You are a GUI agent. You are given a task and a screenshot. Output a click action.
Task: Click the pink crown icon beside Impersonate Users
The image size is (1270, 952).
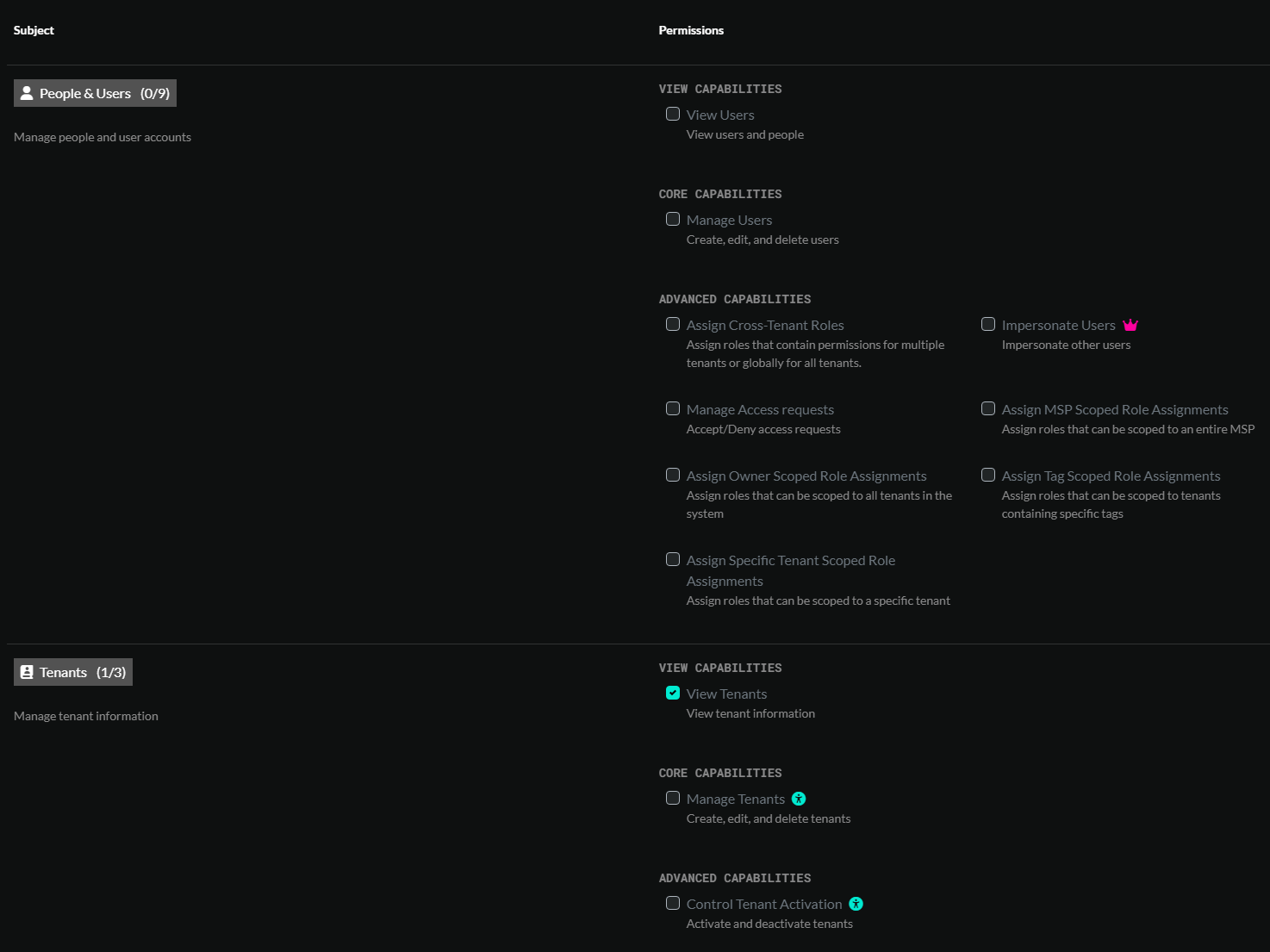1130,325
